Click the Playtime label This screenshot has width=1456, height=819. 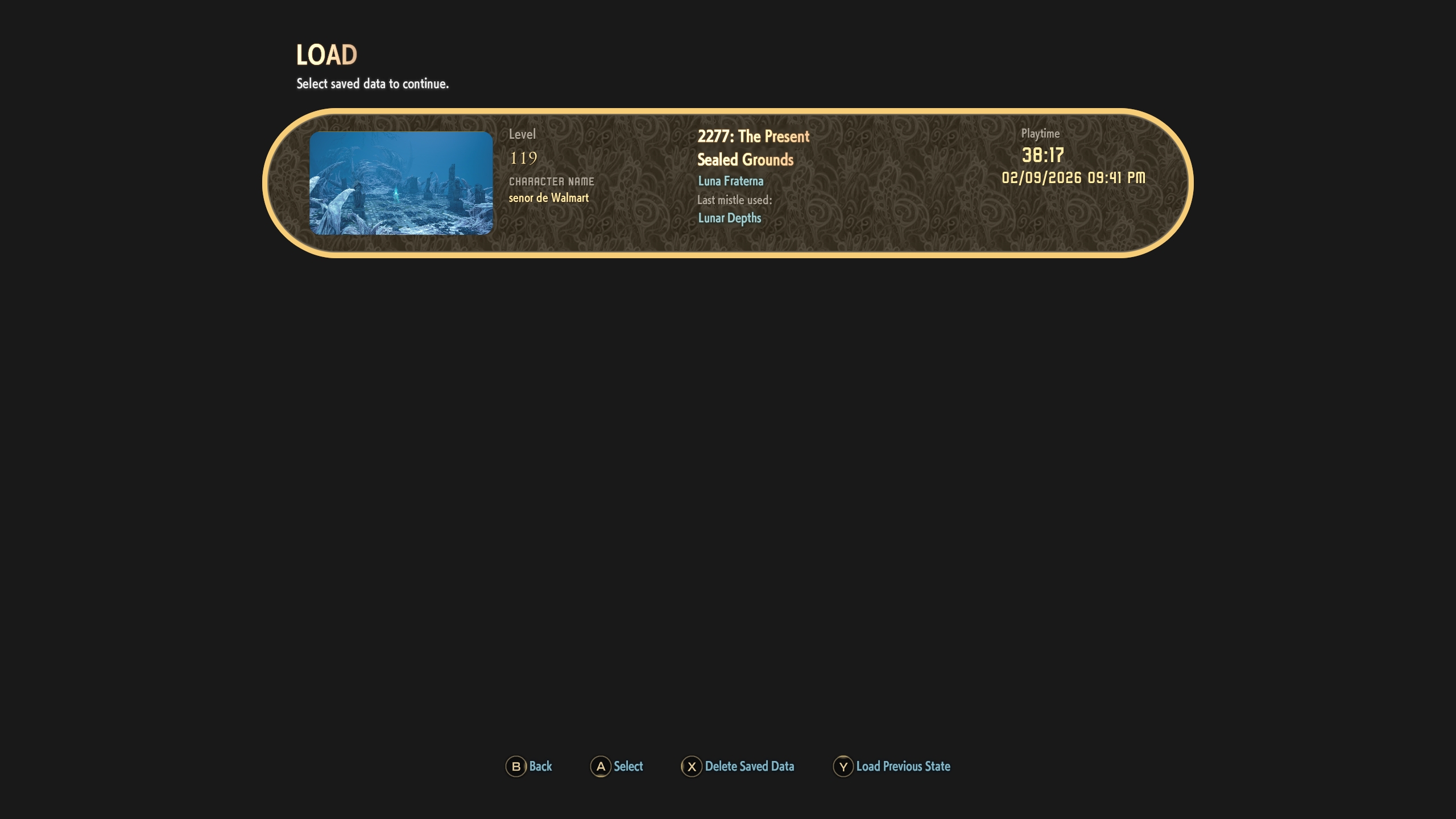tap(1040, 134)
